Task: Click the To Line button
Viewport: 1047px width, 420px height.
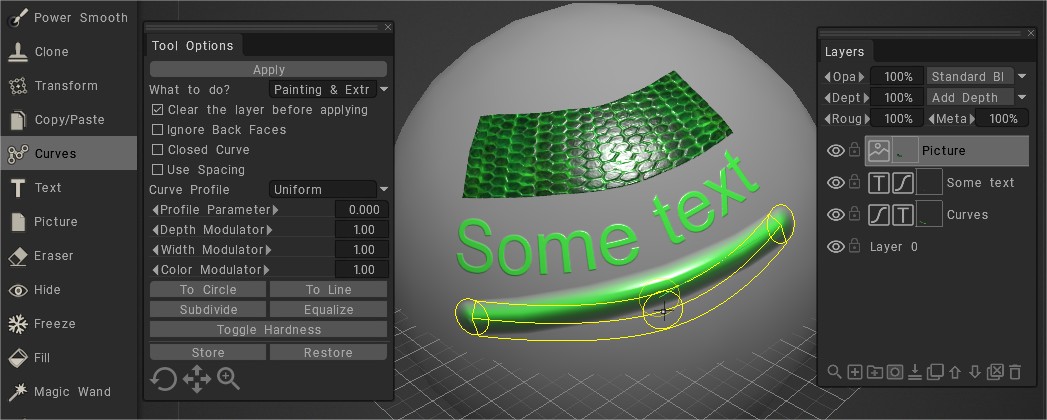Action: (329, 290)
